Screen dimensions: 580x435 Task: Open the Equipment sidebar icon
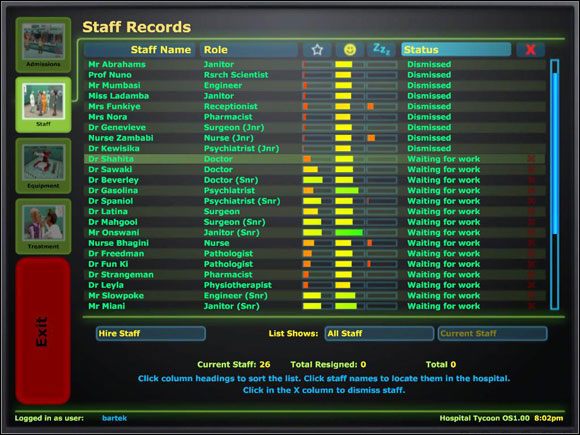(x=43, y=166)
